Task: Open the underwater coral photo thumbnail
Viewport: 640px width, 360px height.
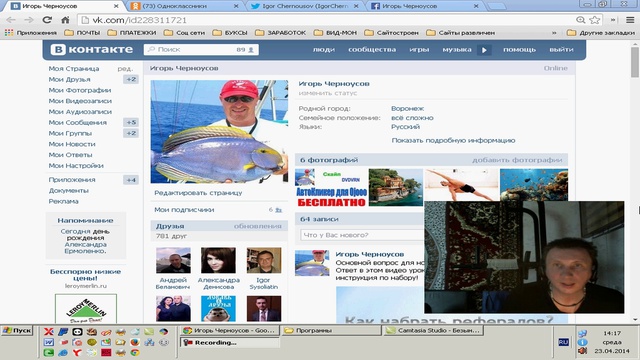Action: (x=534, y=185)
